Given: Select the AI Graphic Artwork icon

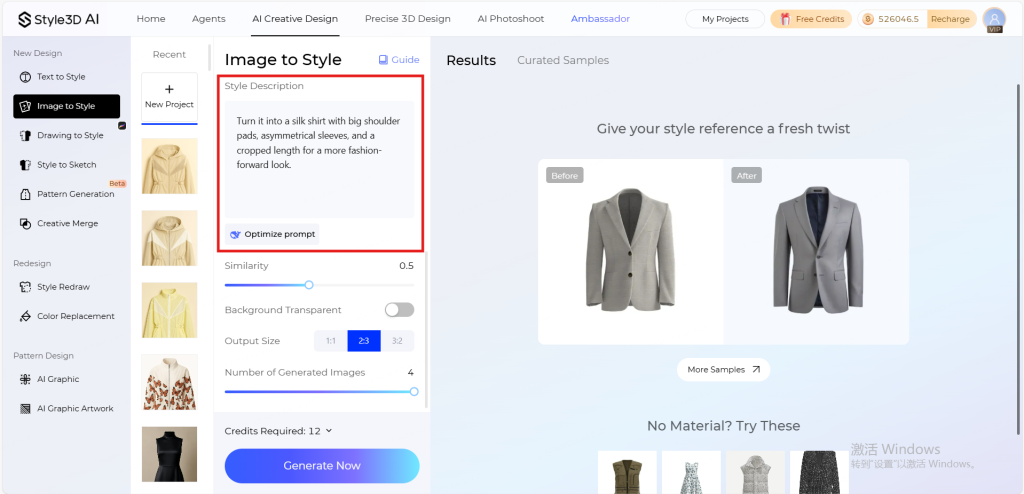Looking at the screenshot, I should coord(25,409).
